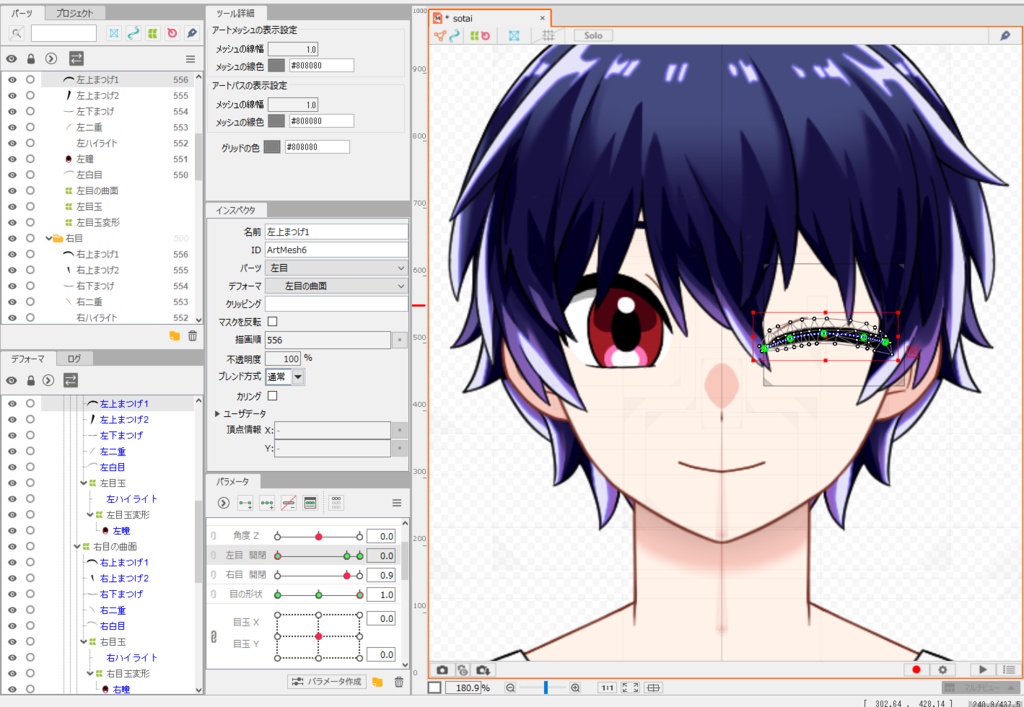Collapse 右目玉 in the Deformer tree

pos(84,642)
